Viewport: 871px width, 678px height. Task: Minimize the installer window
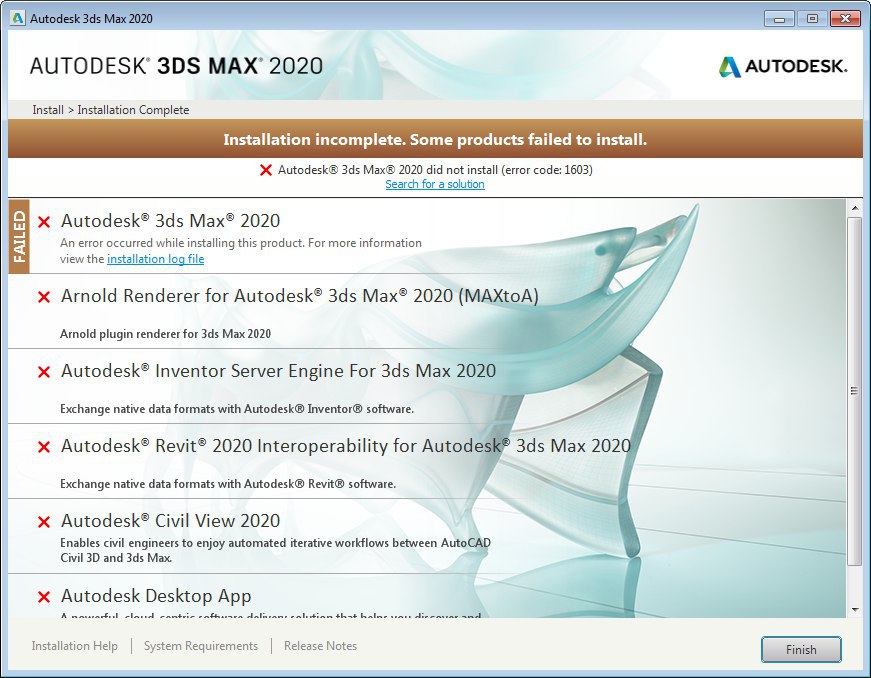click(x=779, y=19)
